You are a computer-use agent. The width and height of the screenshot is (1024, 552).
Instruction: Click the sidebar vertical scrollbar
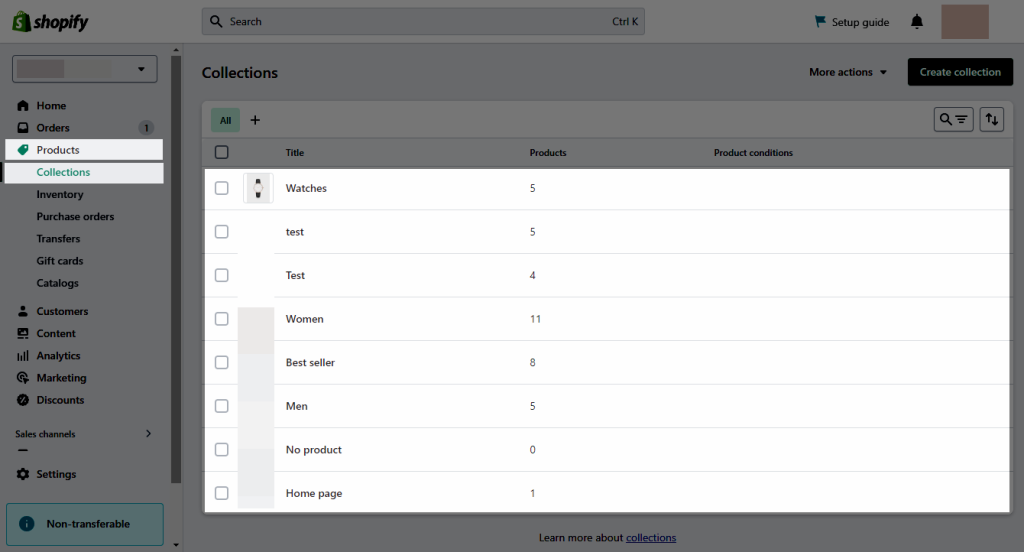[x=176, y=269]
